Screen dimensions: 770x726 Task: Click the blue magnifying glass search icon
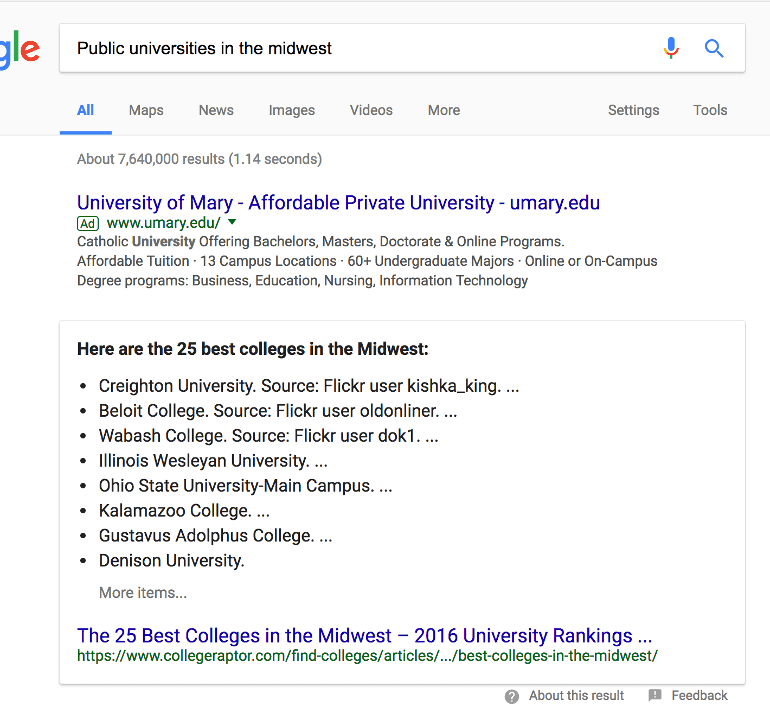[x=714, y=48]
